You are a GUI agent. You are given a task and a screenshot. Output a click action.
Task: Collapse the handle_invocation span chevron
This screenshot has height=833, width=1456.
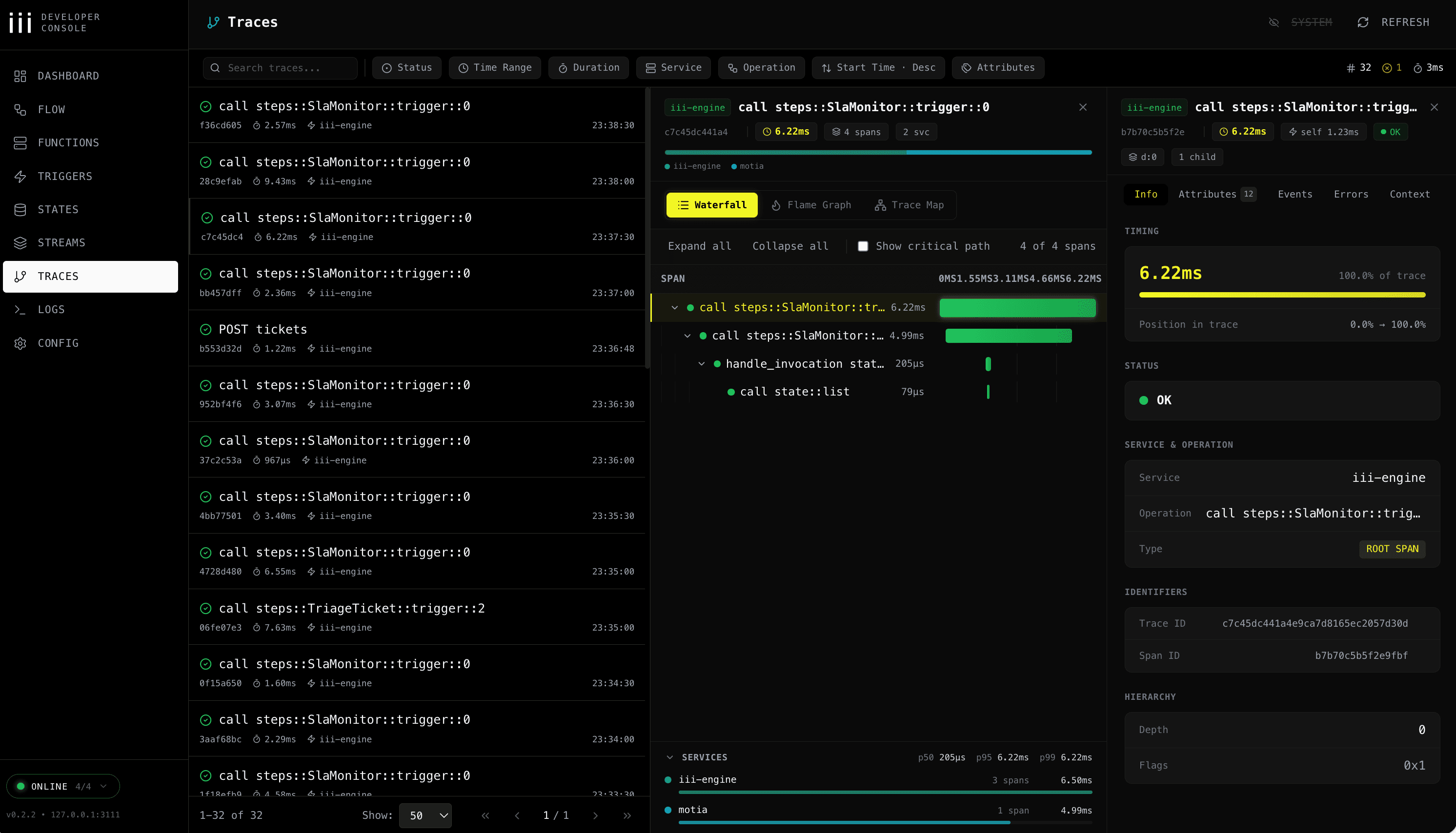(701, 364)
